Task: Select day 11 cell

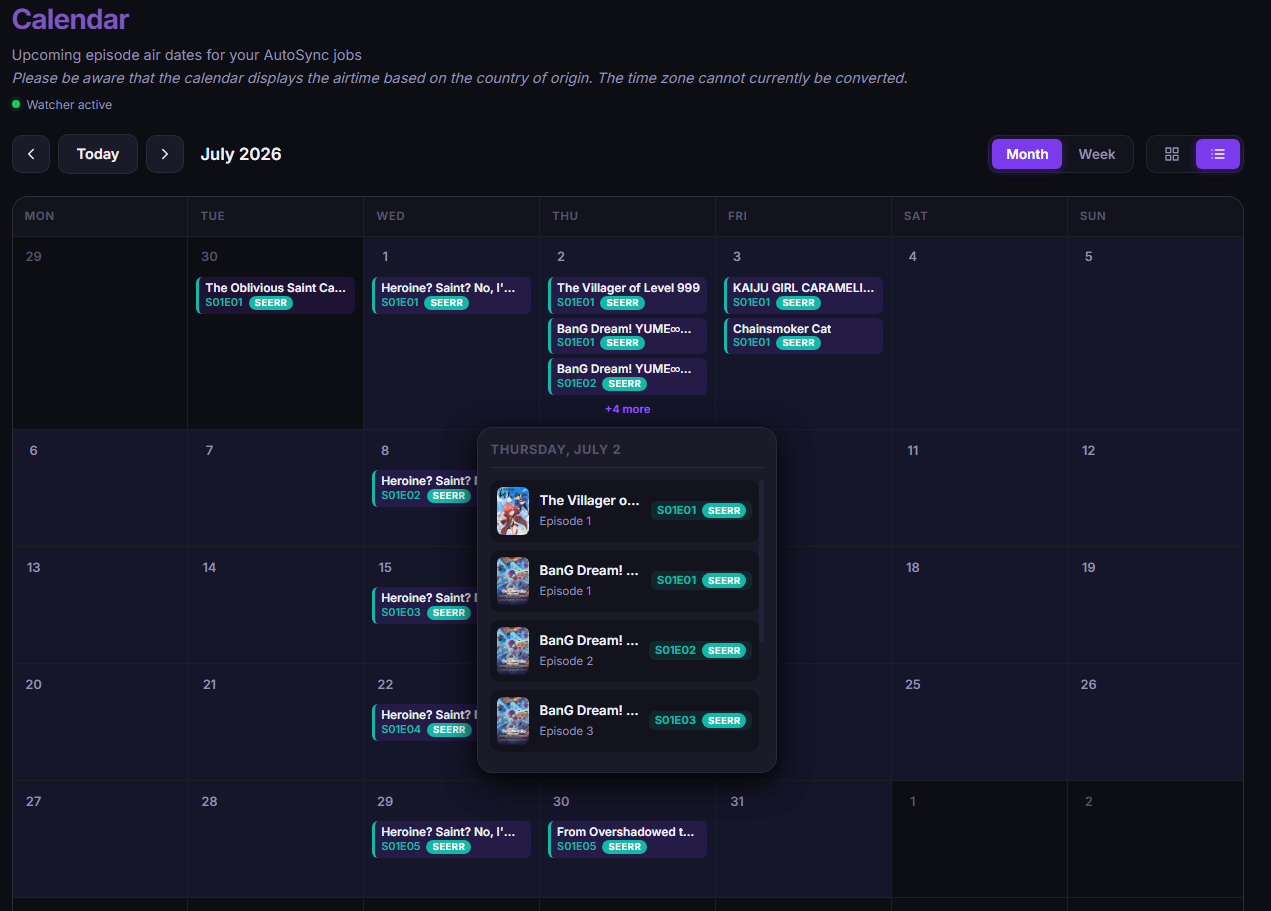Action: point(979,488)
